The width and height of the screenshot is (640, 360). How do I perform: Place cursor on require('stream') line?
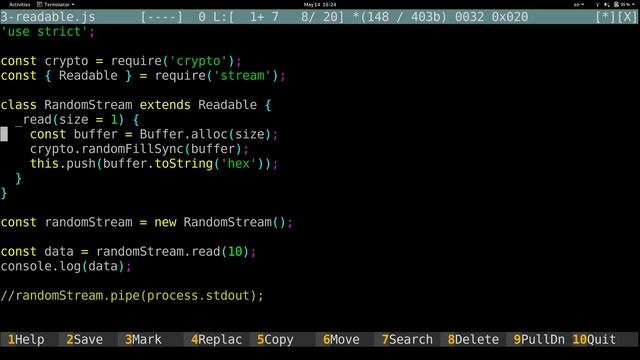[x=143, y=76]
